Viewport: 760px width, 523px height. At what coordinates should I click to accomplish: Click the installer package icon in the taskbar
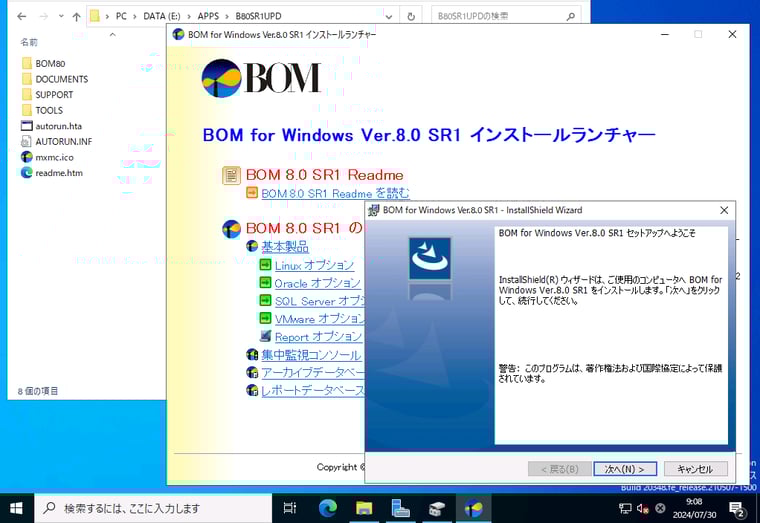click(x=437, y=508)
